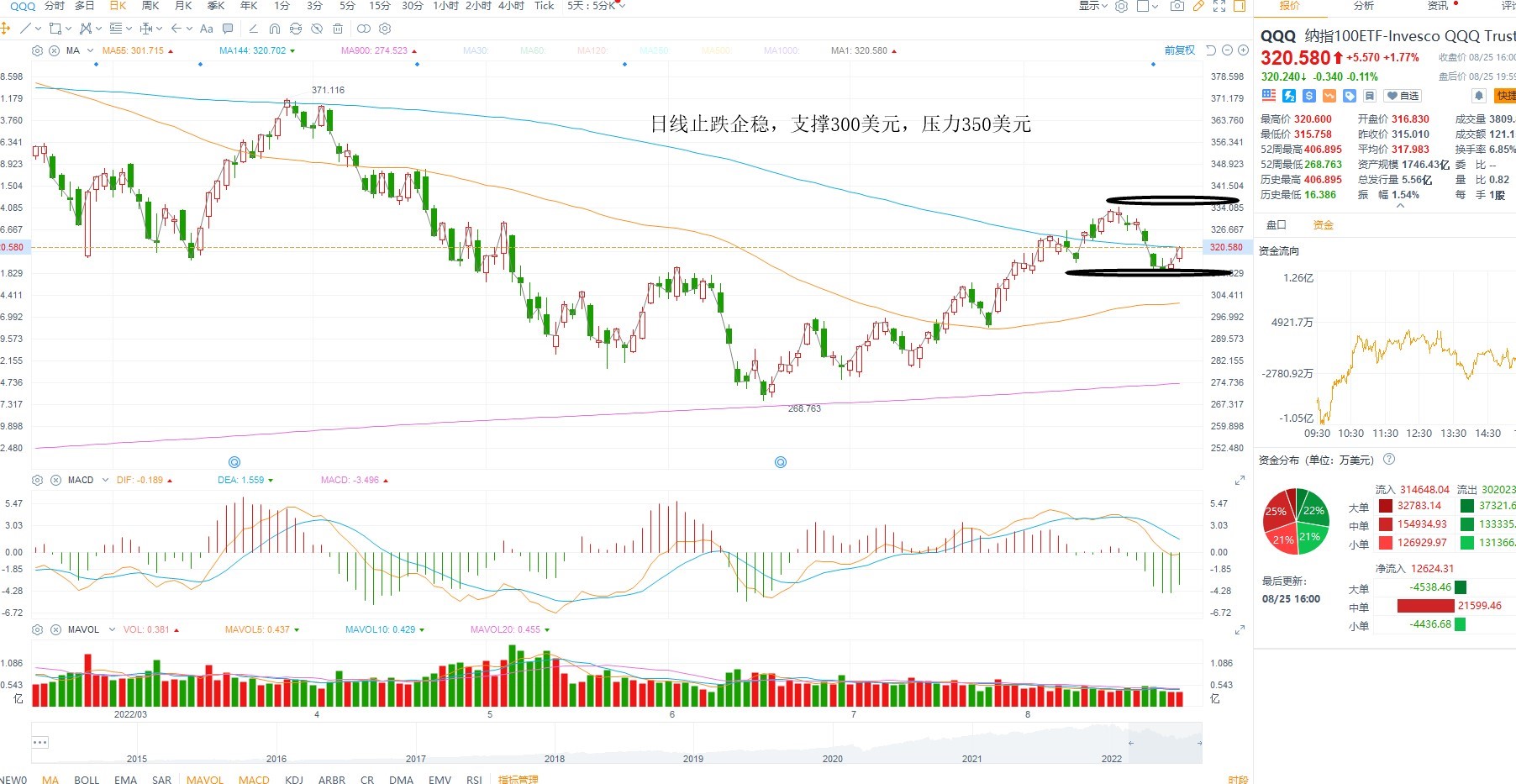This screenshot has width=1516, height=784.
Task: Click the 前复权 adjustment link
Action: point(1180,50)
